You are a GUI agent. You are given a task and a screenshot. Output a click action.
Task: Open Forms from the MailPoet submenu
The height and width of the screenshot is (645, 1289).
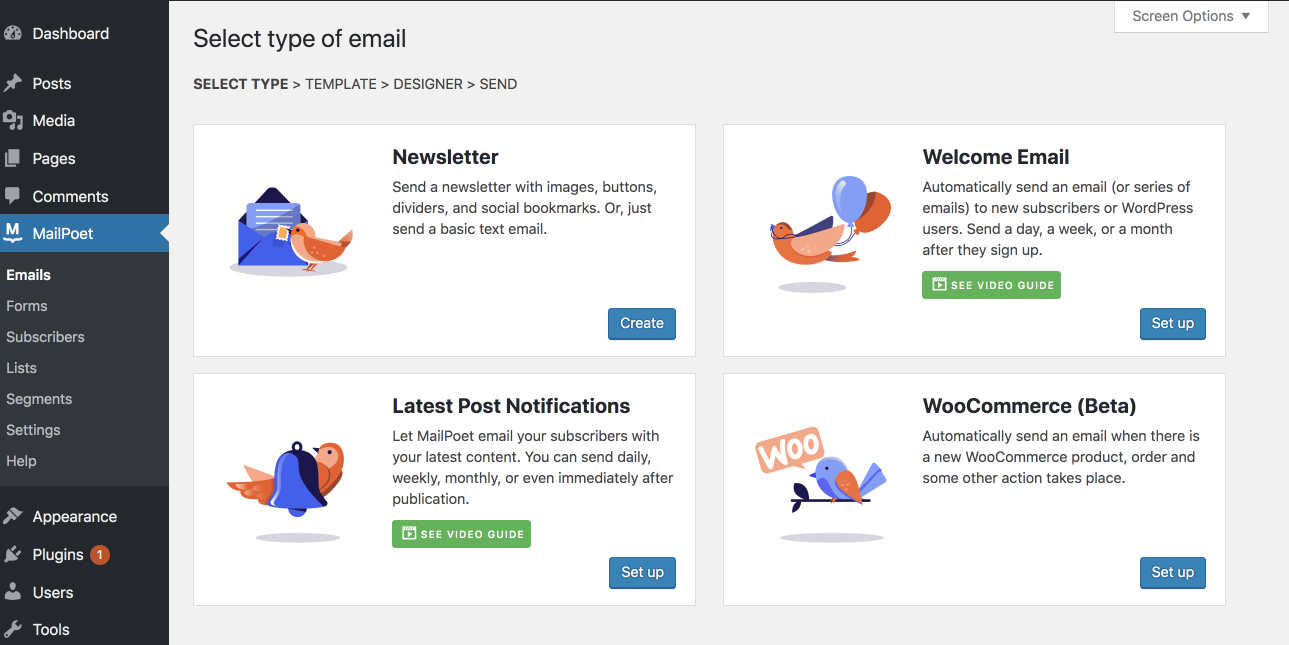click(x=26, y=305)
